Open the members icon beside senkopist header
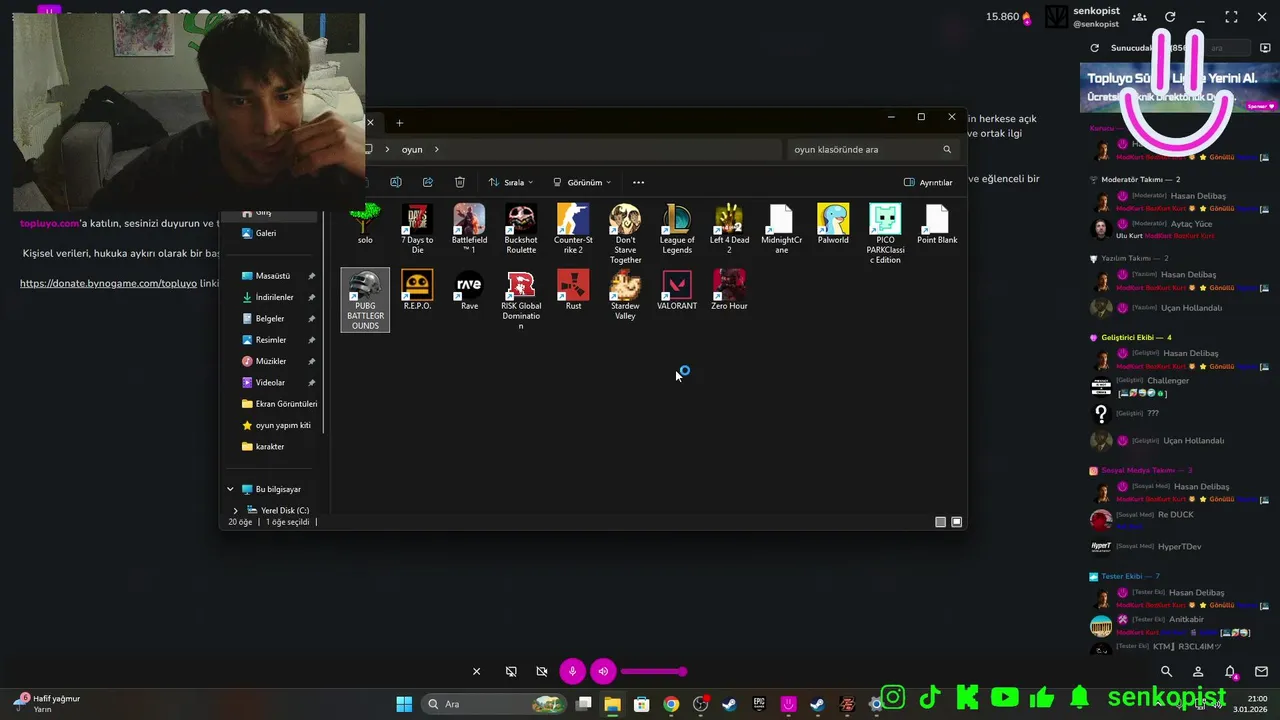Screen dimensions: 1280x720 coord(1139,17)
